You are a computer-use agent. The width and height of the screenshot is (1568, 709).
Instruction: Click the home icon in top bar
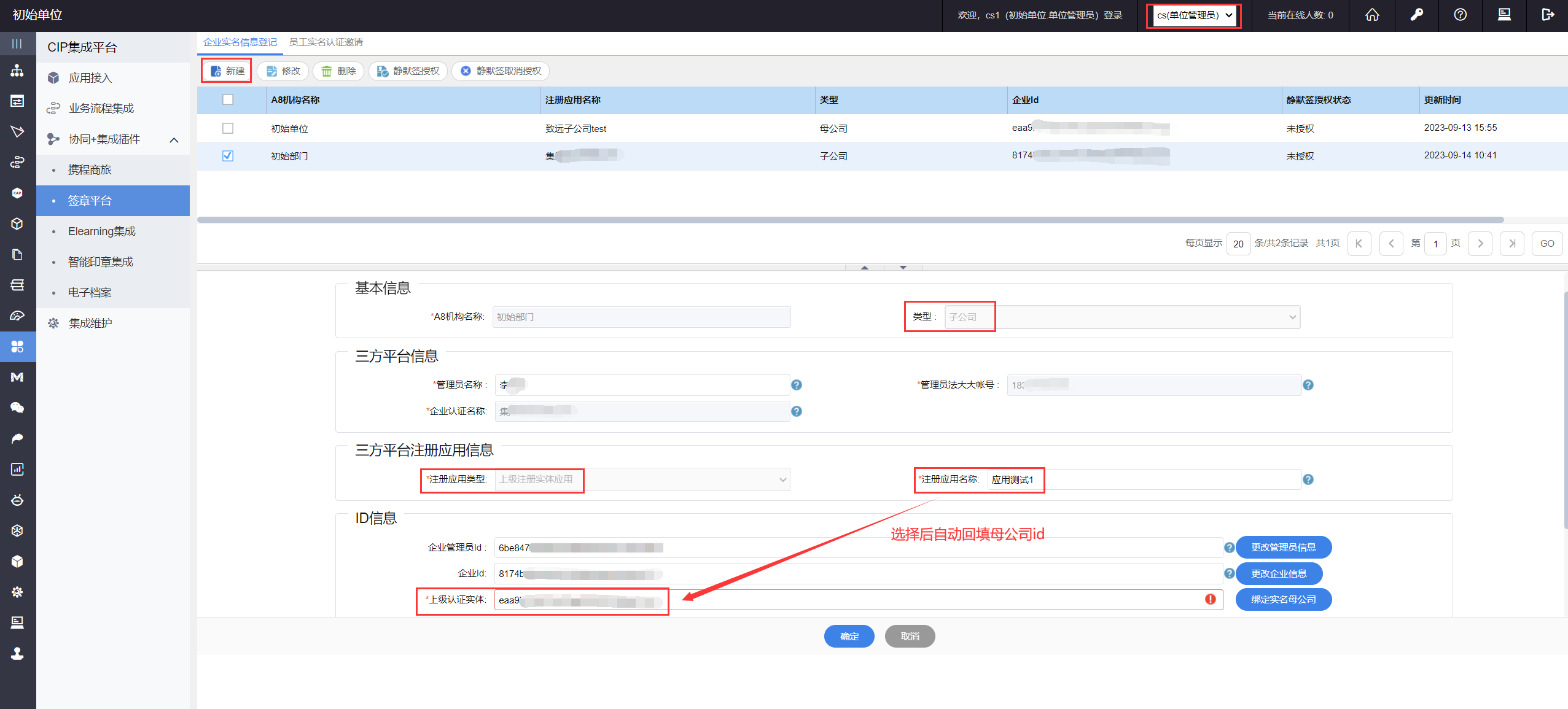pyautogui.click(x=1372, y=15)
